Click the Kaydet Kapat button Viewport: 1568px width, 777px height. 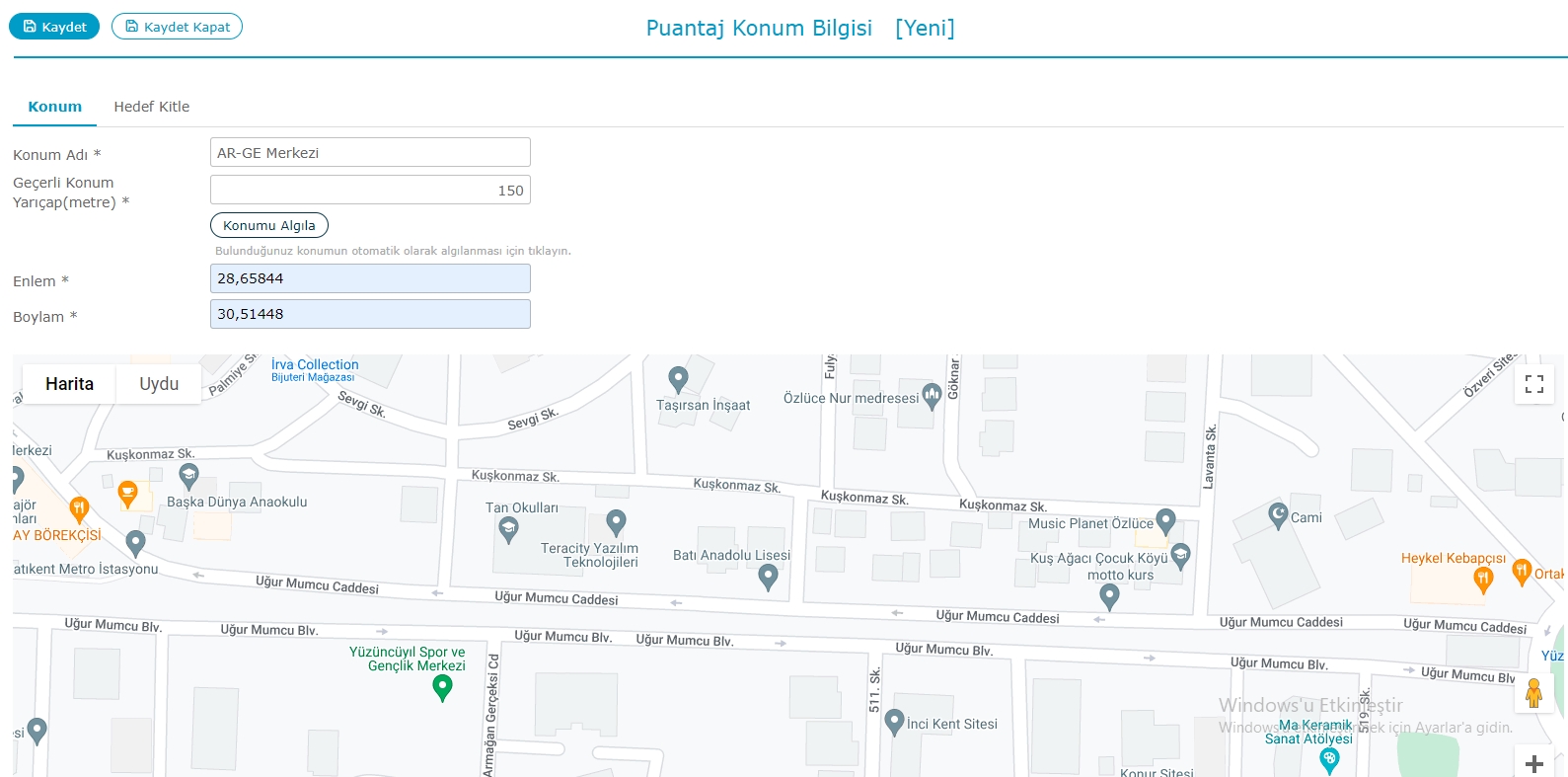pyautogui.click(x=177, y=27)
